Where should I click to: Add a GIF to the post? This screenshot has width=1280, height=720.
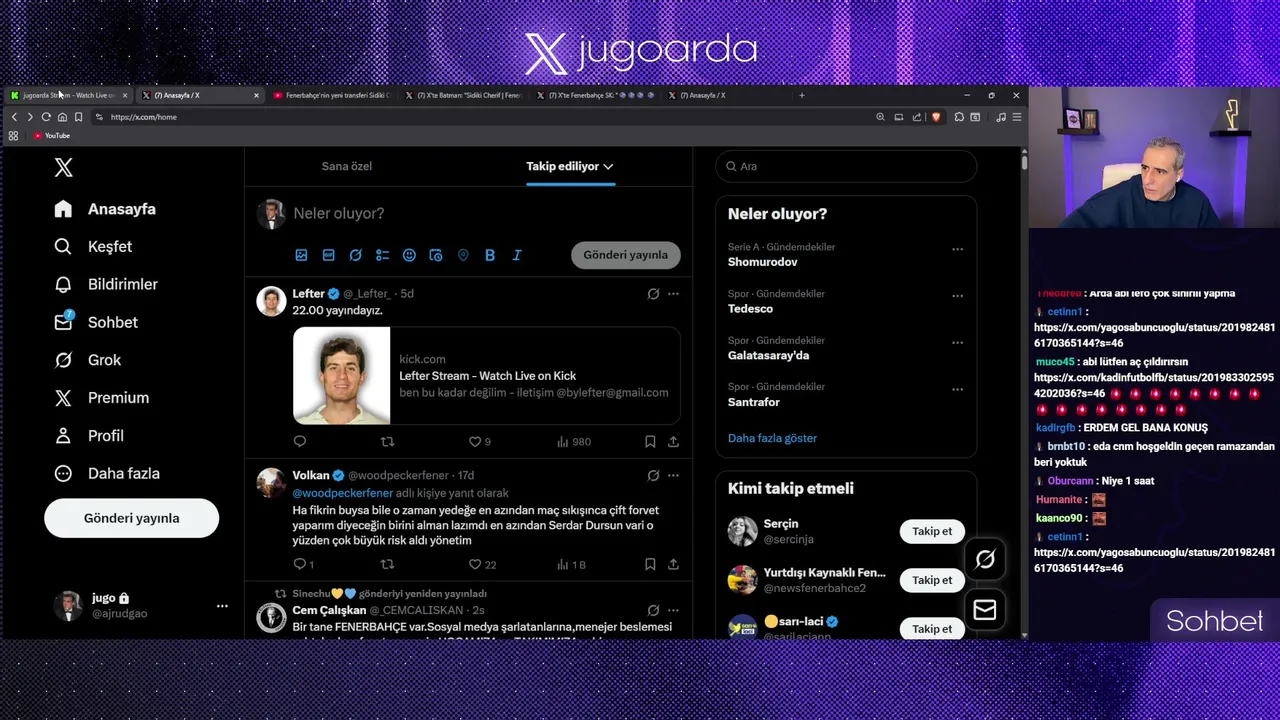click(328, 255)
